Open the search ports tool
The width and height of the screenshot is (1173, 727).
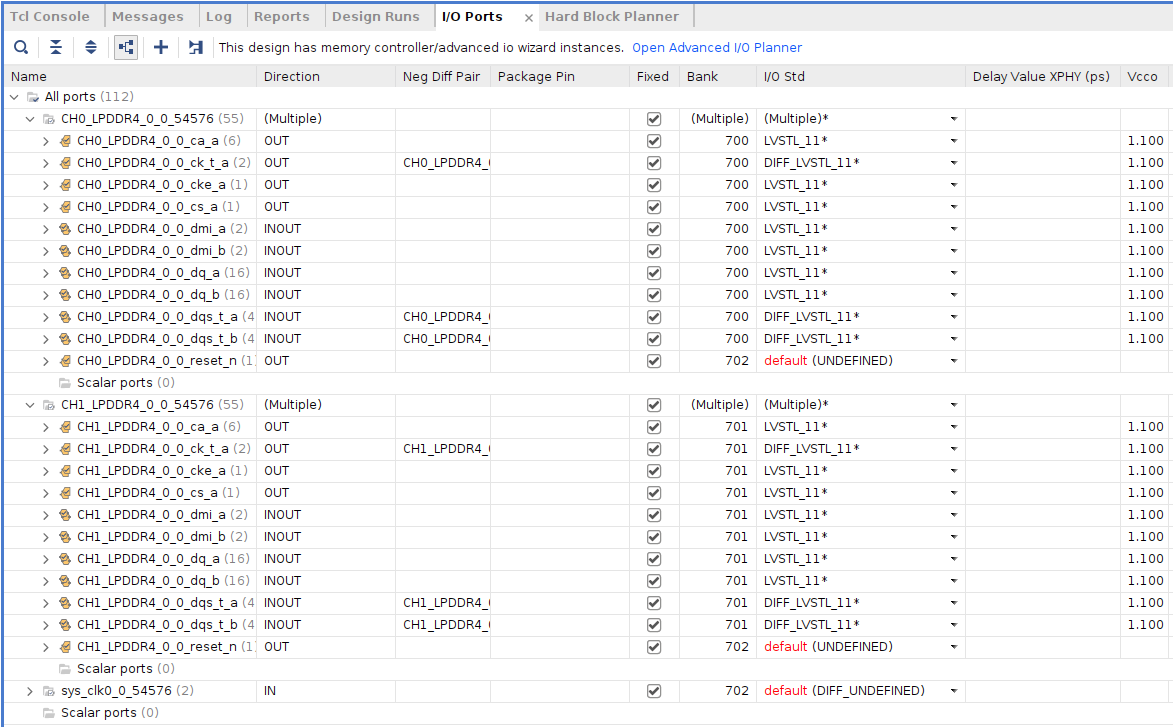20,47
